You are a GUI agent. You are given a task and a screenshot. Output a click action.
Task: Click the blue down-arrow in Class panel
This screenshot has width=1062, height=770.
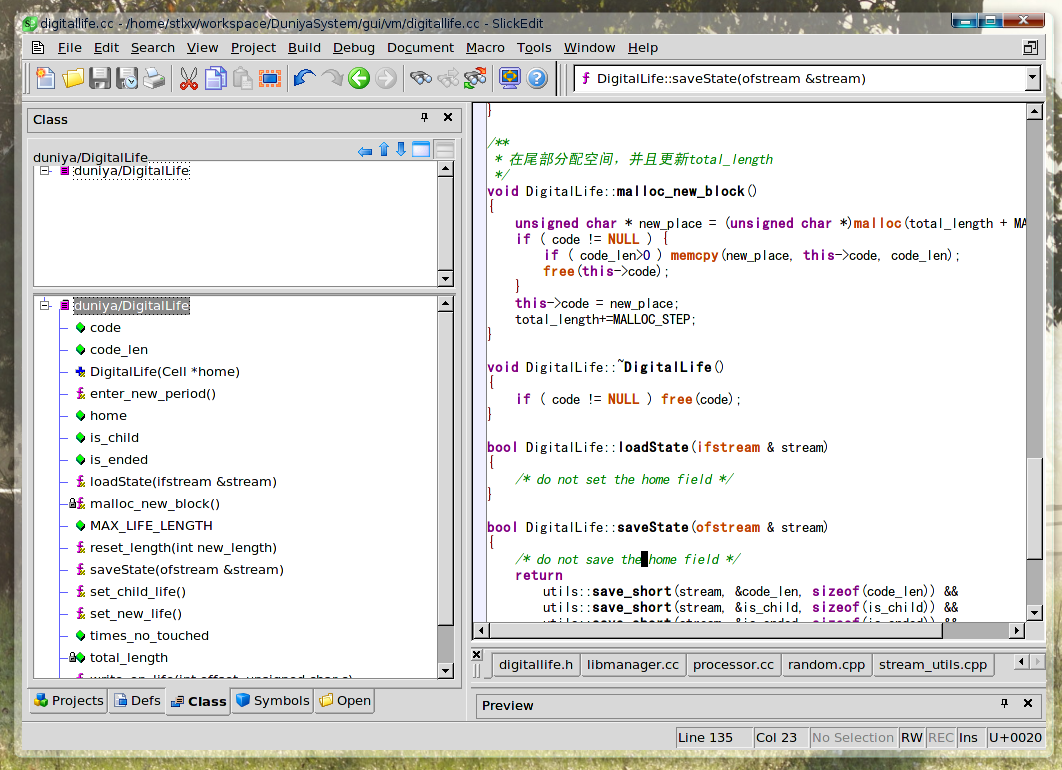pos(401,150)
